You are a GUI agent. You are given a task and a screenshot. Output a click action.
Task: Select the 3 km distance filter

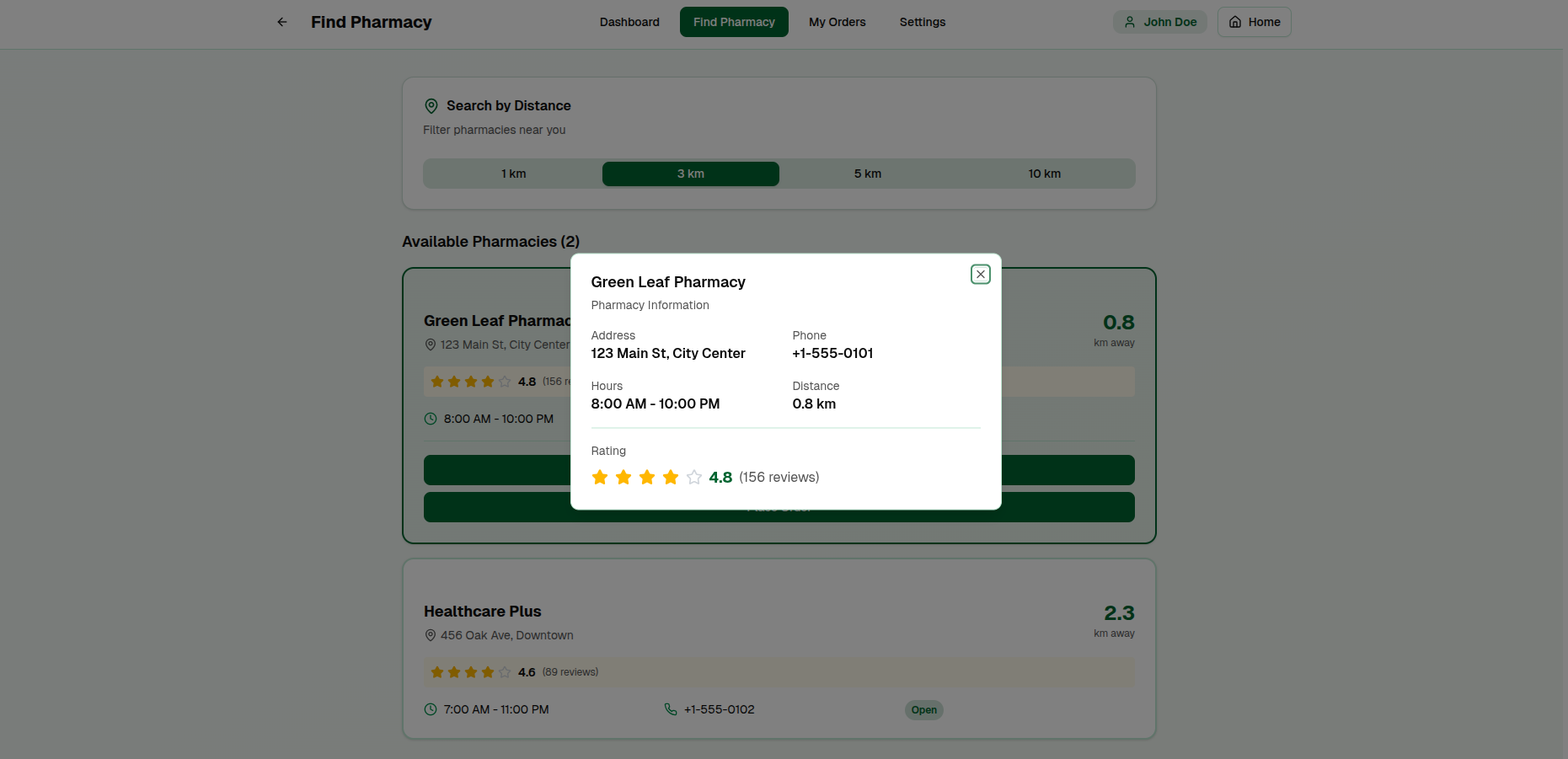(690, 174)
